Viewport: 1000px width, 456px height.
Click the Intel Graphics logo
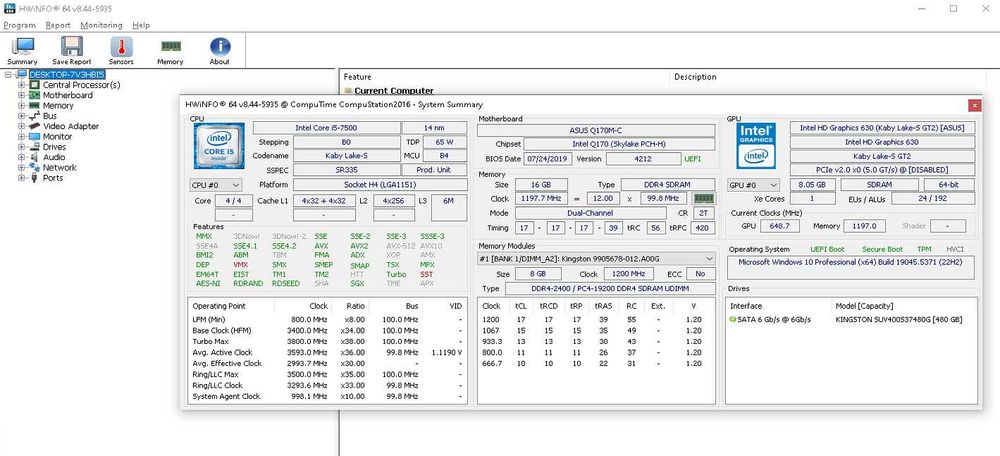tap(756, 146)
